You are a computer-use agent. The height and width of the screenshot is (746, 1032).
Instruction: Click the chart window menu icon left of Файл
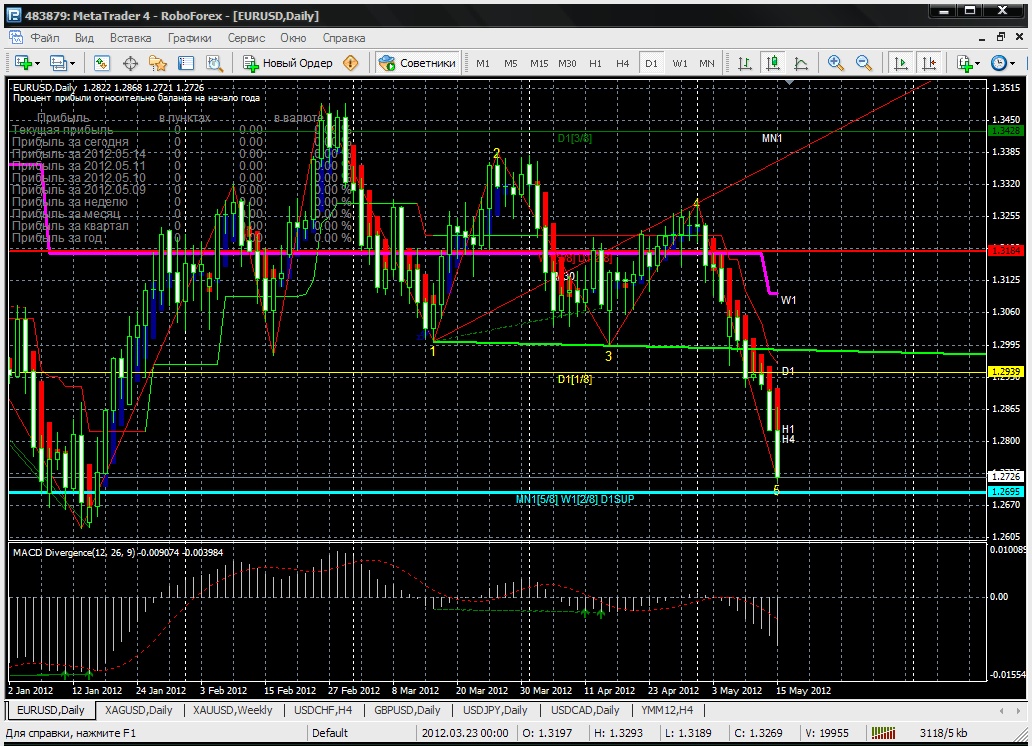(15, 38)
